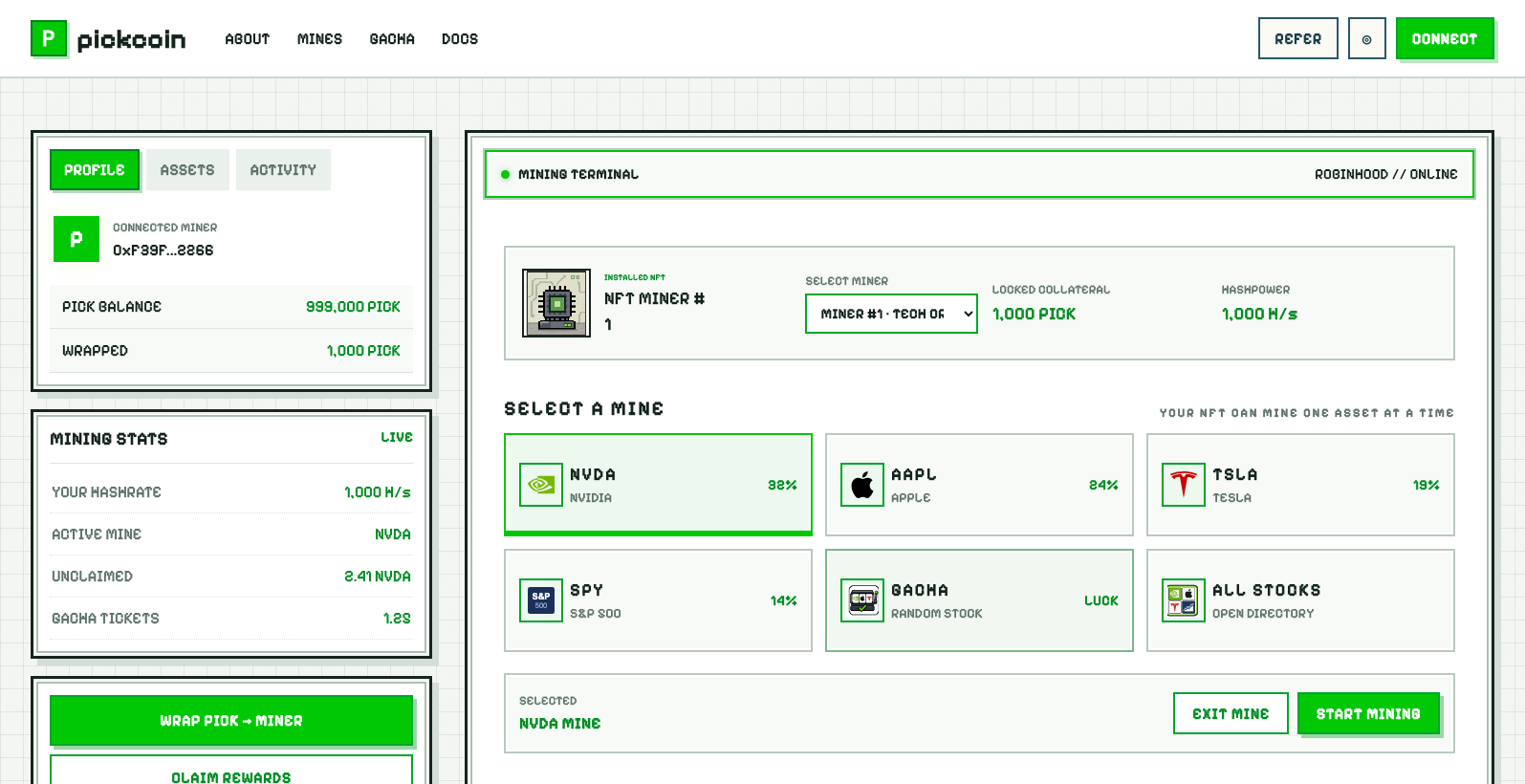Click the Wrapped 1,000 PICK value
The image size is (1525, 784).
(363, 351)
